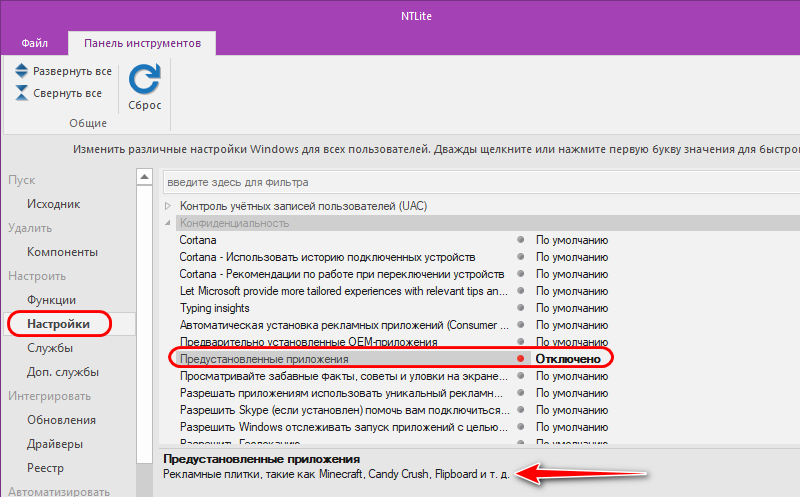Image resolution: width=800 pixels, height=497 pixels.
Task: Collapse the Конфиденциальность group
Action: (x=168, y=223)
